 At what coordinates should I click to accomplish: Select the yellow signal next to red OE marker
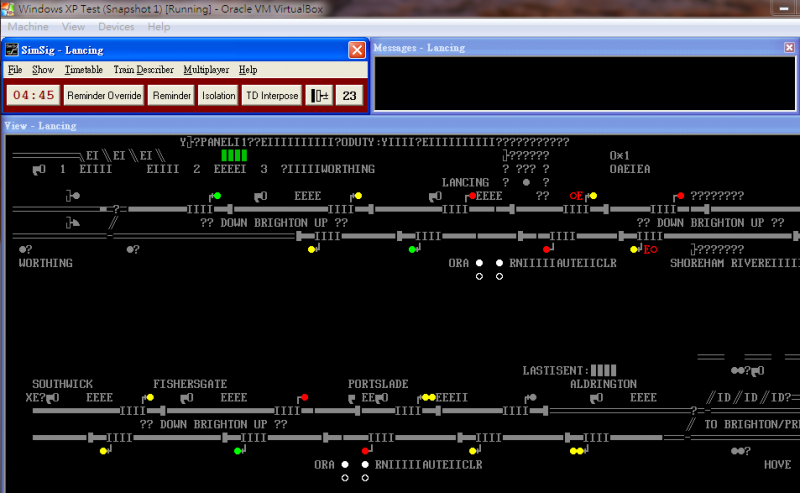[x=593, y=196]
